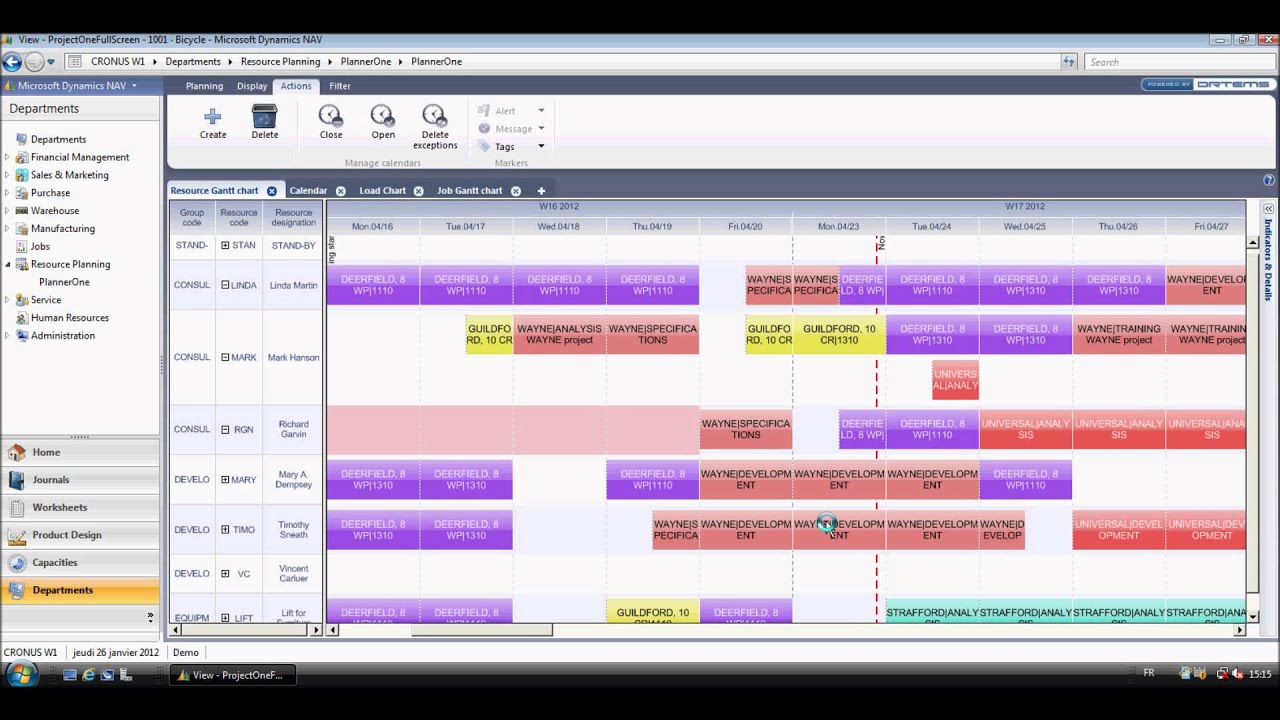Select the Resource Gantt chart tab
This screenshot has width=1280, height=720.
tap(214, 191)
